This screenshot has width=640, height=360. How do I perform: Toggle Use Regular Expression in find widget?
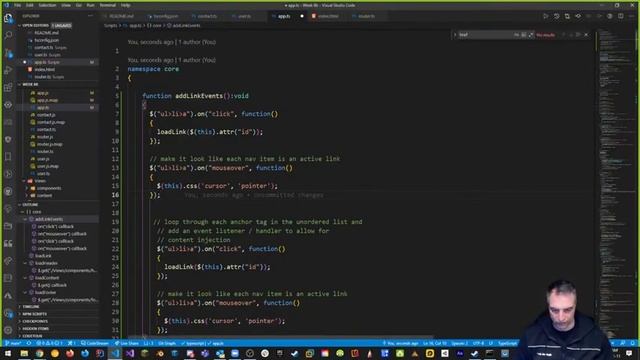(531, 35)
